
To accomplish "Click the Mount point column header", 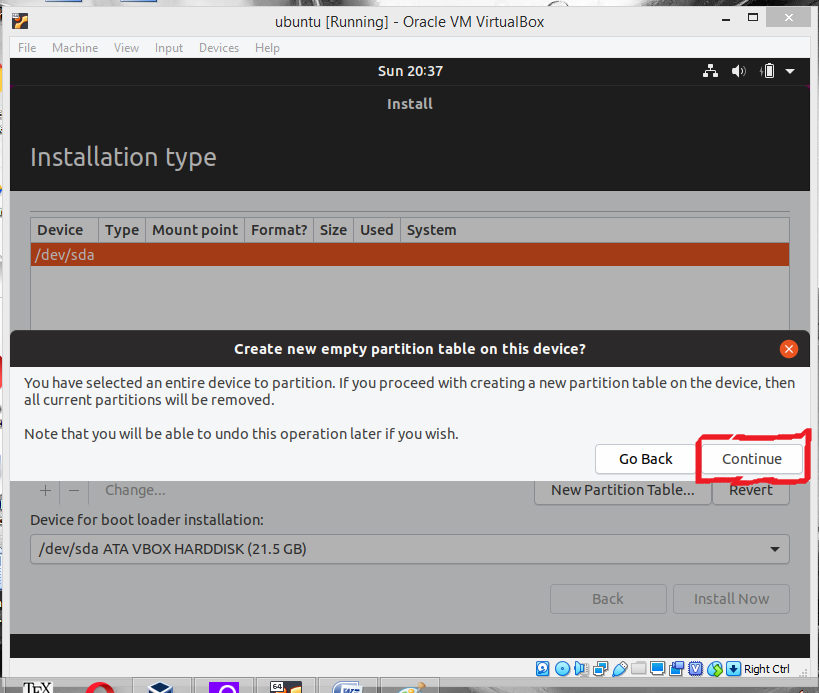I will point(195,230).
